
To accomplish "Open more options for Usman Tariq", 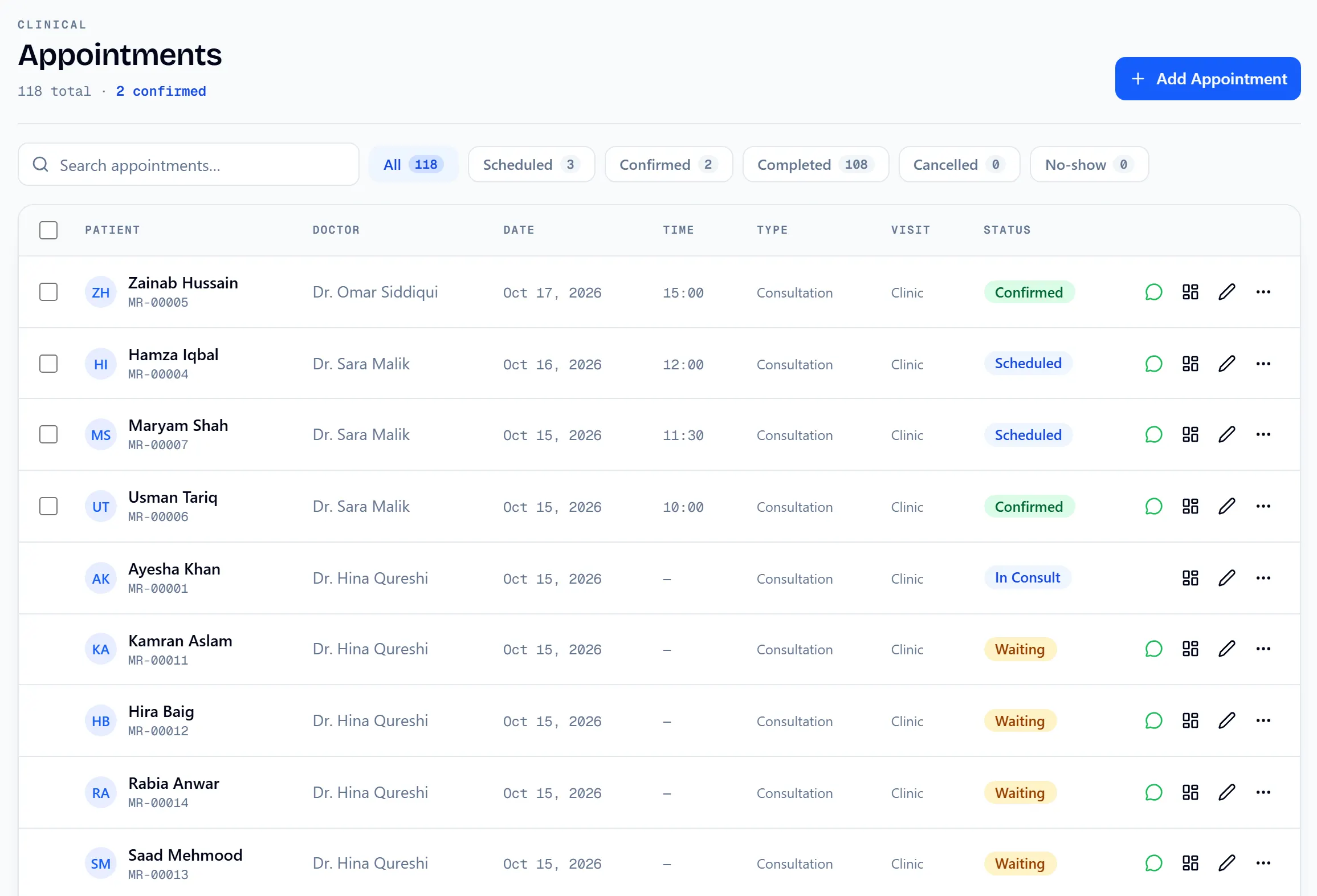I will [x=1263, y=506].
